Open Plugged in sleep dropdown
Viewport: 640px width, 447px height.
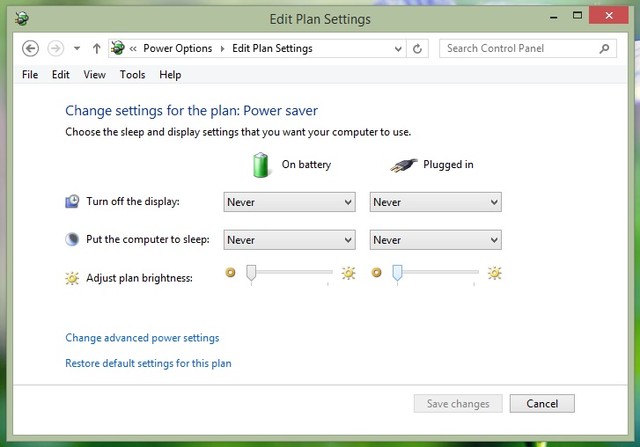coord(436,240)
